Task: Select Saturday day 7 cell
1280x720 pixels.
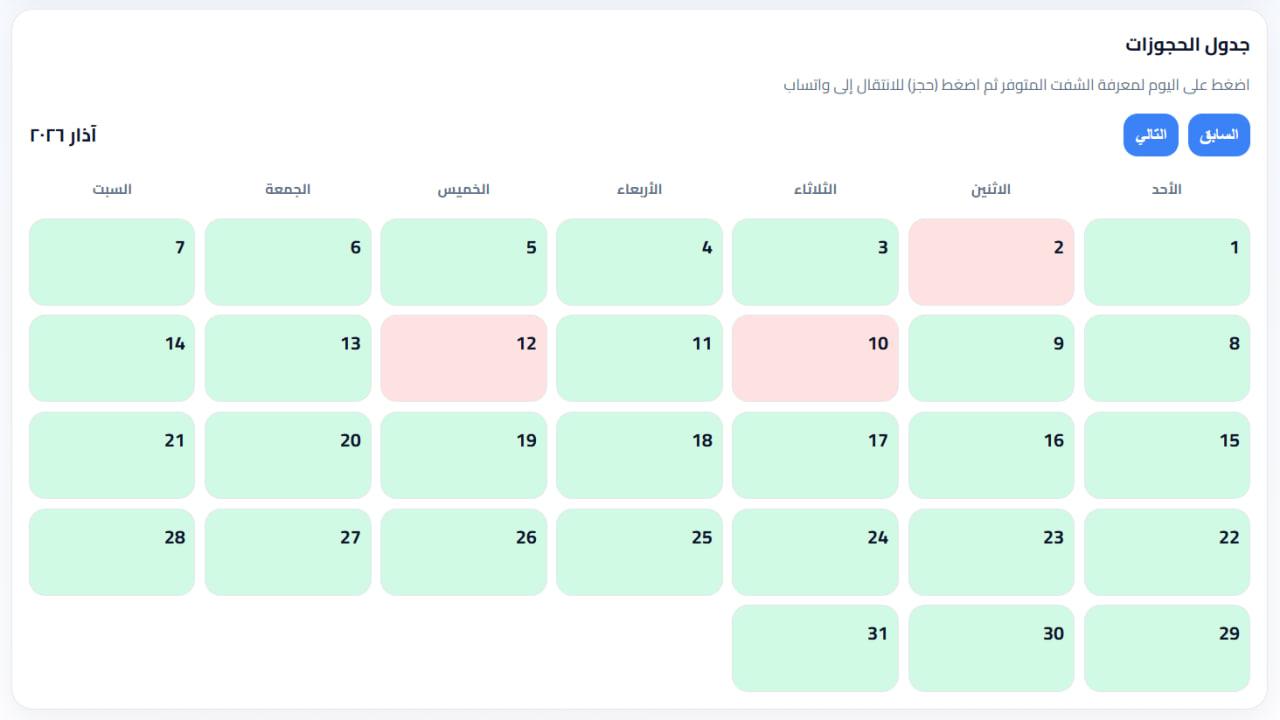Action: point(112,262)
